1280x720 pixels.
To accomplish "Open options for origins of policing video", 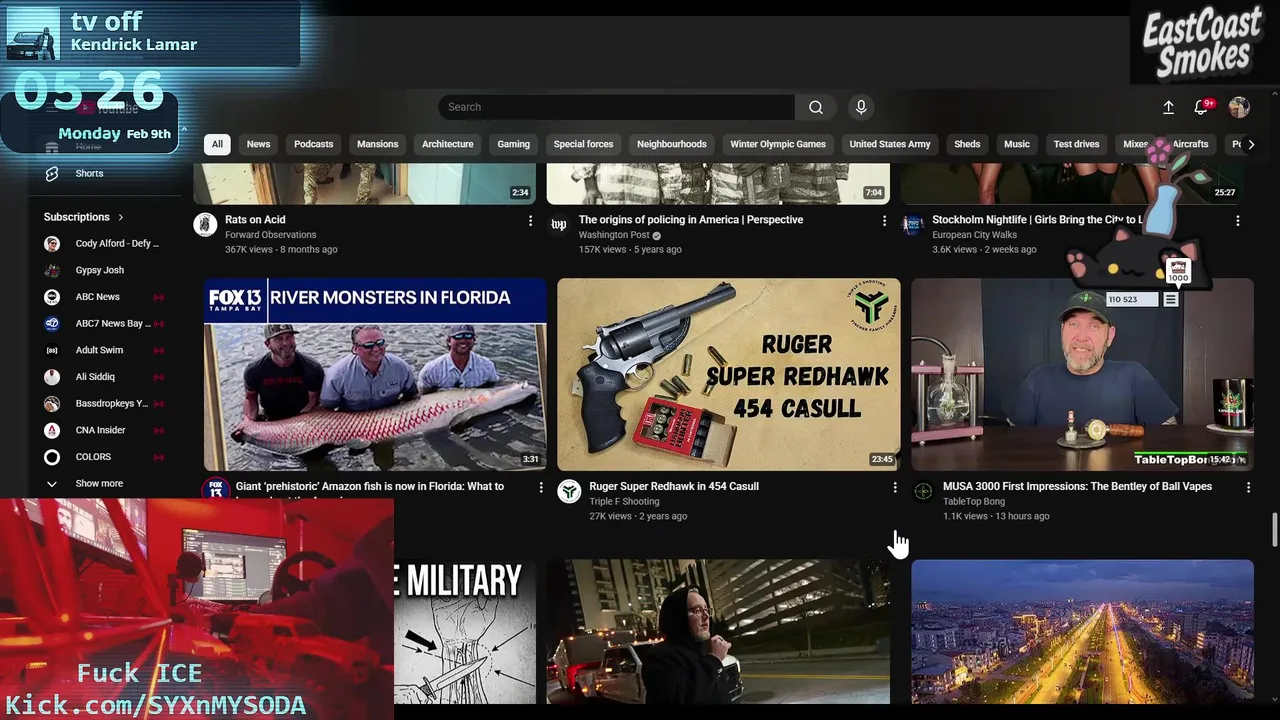I will click(x=884, y=220).
